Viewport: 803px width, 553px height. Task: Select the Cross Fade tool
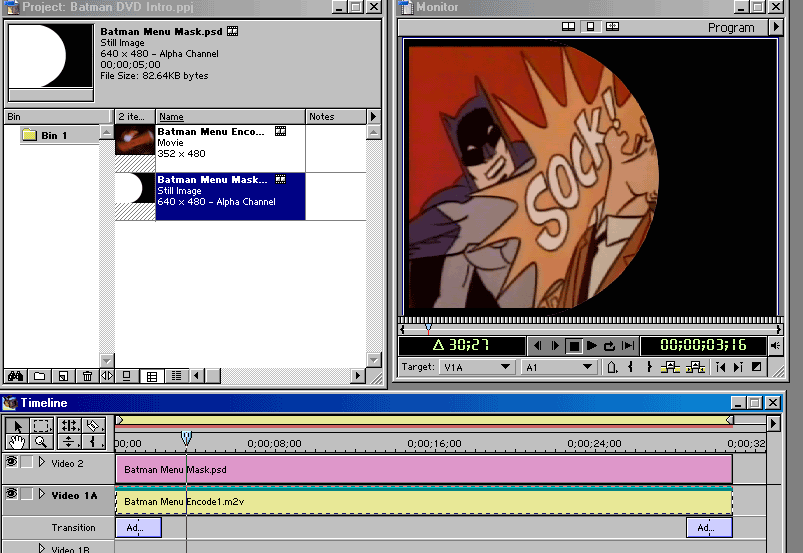click(70, 441)
